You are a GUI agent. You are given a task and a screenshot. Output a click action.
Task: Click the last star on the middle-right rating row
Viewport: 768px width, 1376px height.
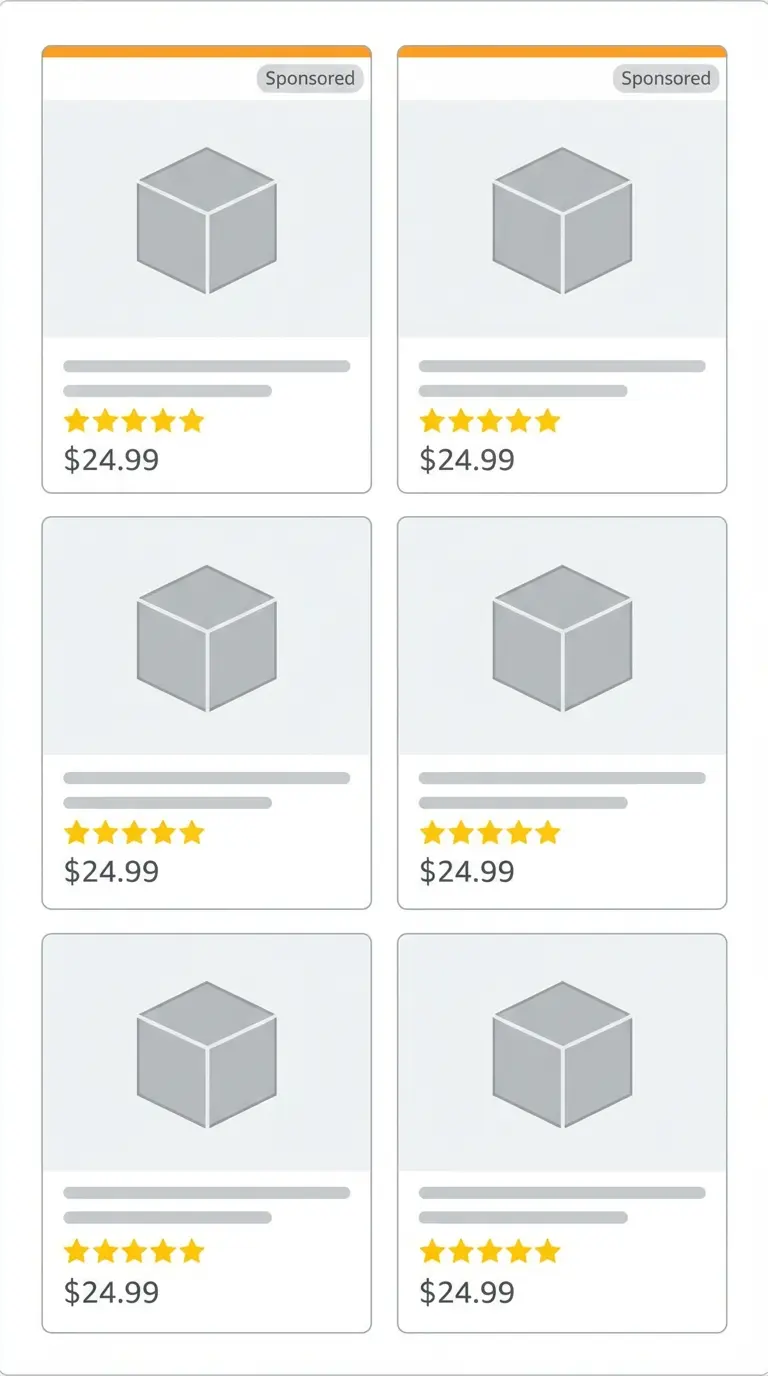(x=548, y=832)
